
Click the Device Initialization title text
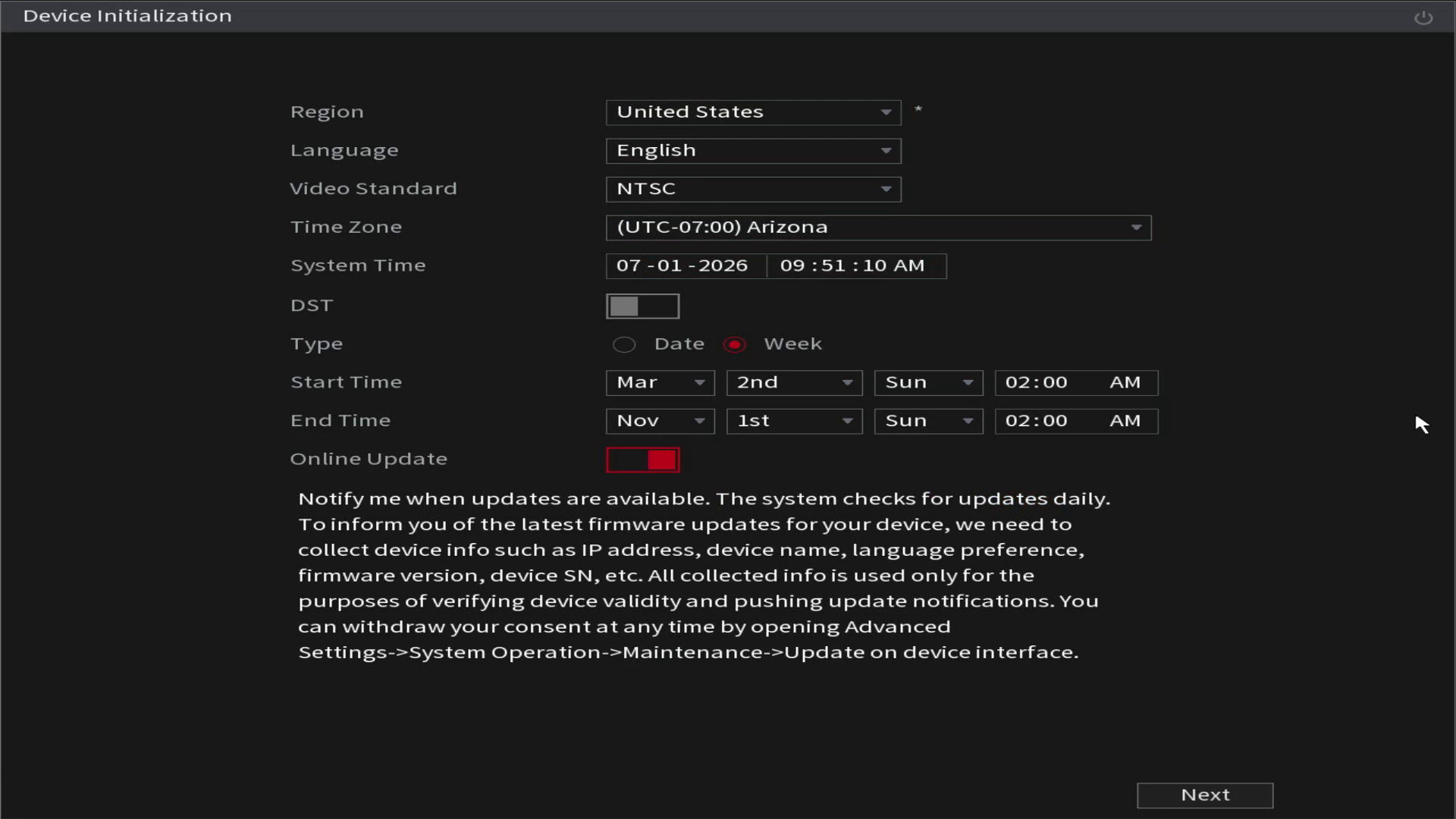(x=127, y=16)
